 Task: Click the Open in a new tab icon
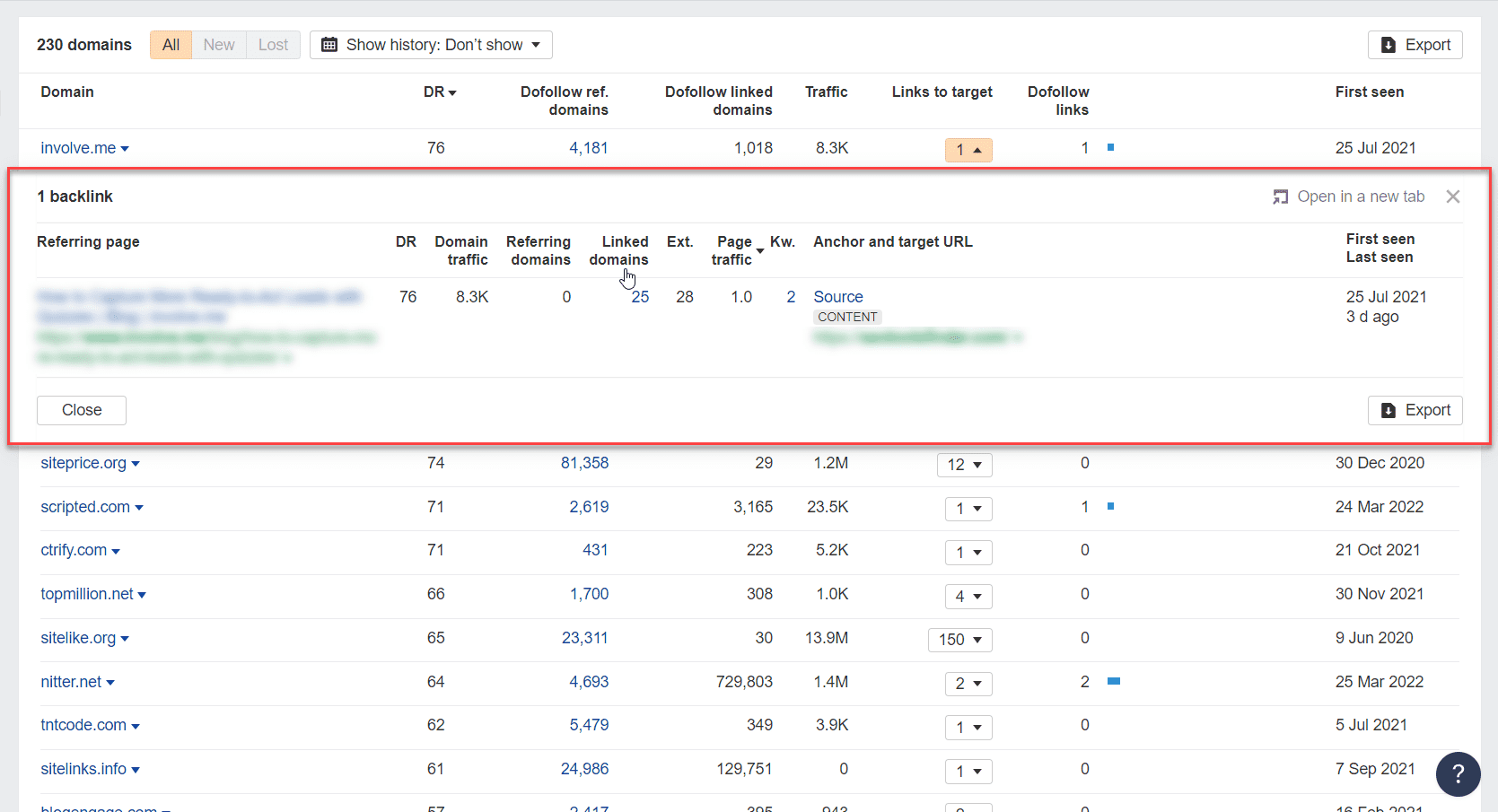pyautogui.click(x=1280, y=196)
